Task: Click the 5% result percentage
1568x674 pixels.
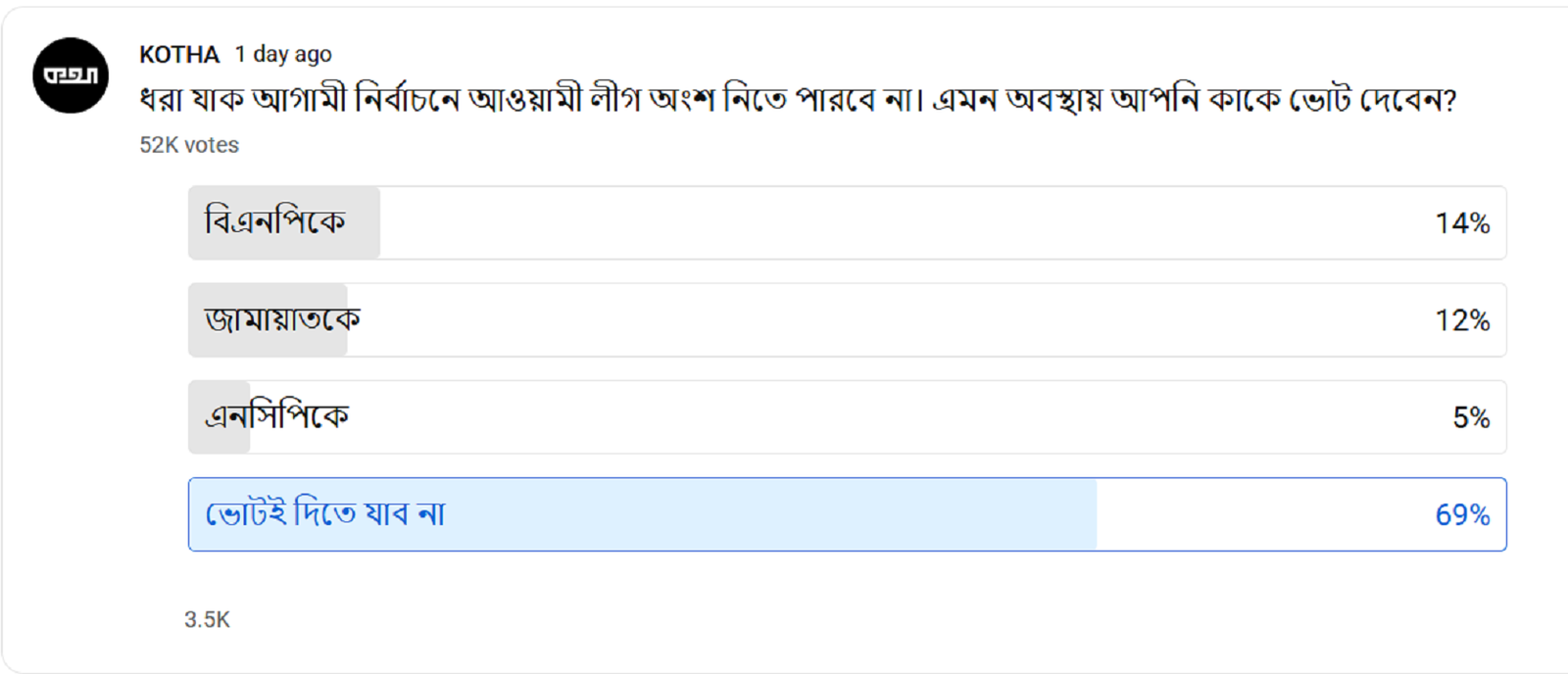Action: coord(1471,417)
